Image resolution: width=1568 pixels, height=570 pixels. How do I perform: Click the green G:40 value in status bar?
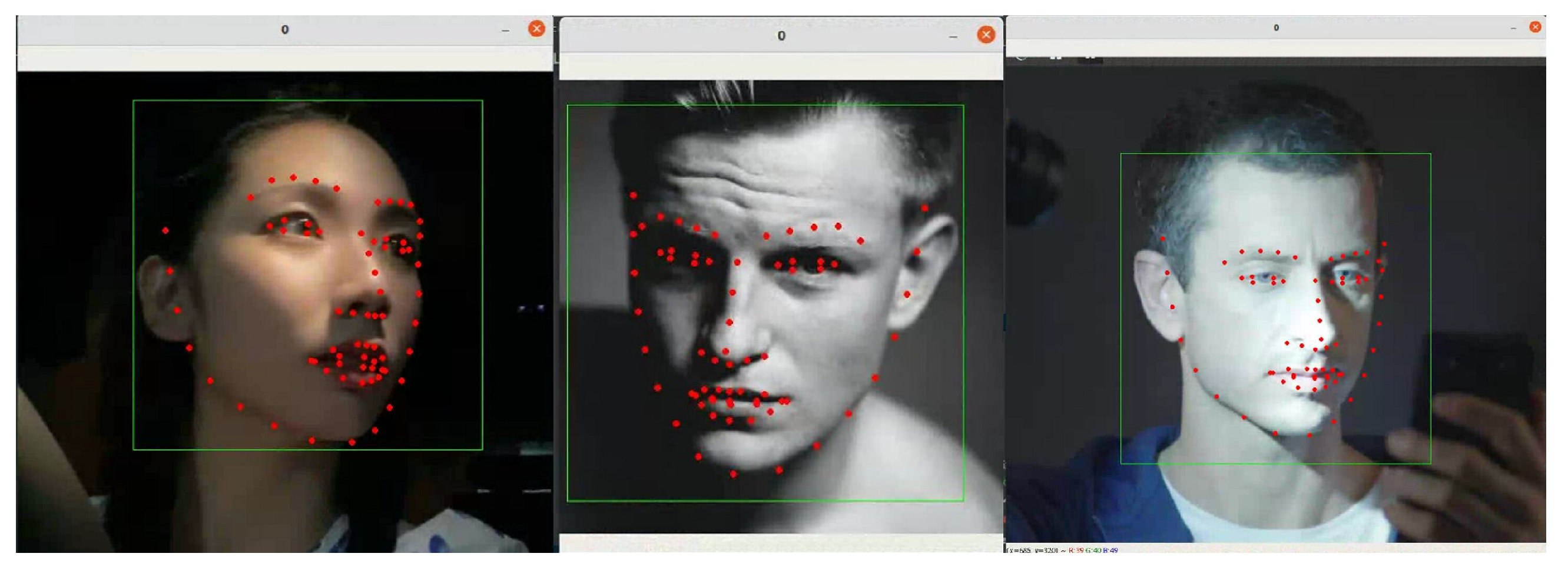[x=1093, y=551]
